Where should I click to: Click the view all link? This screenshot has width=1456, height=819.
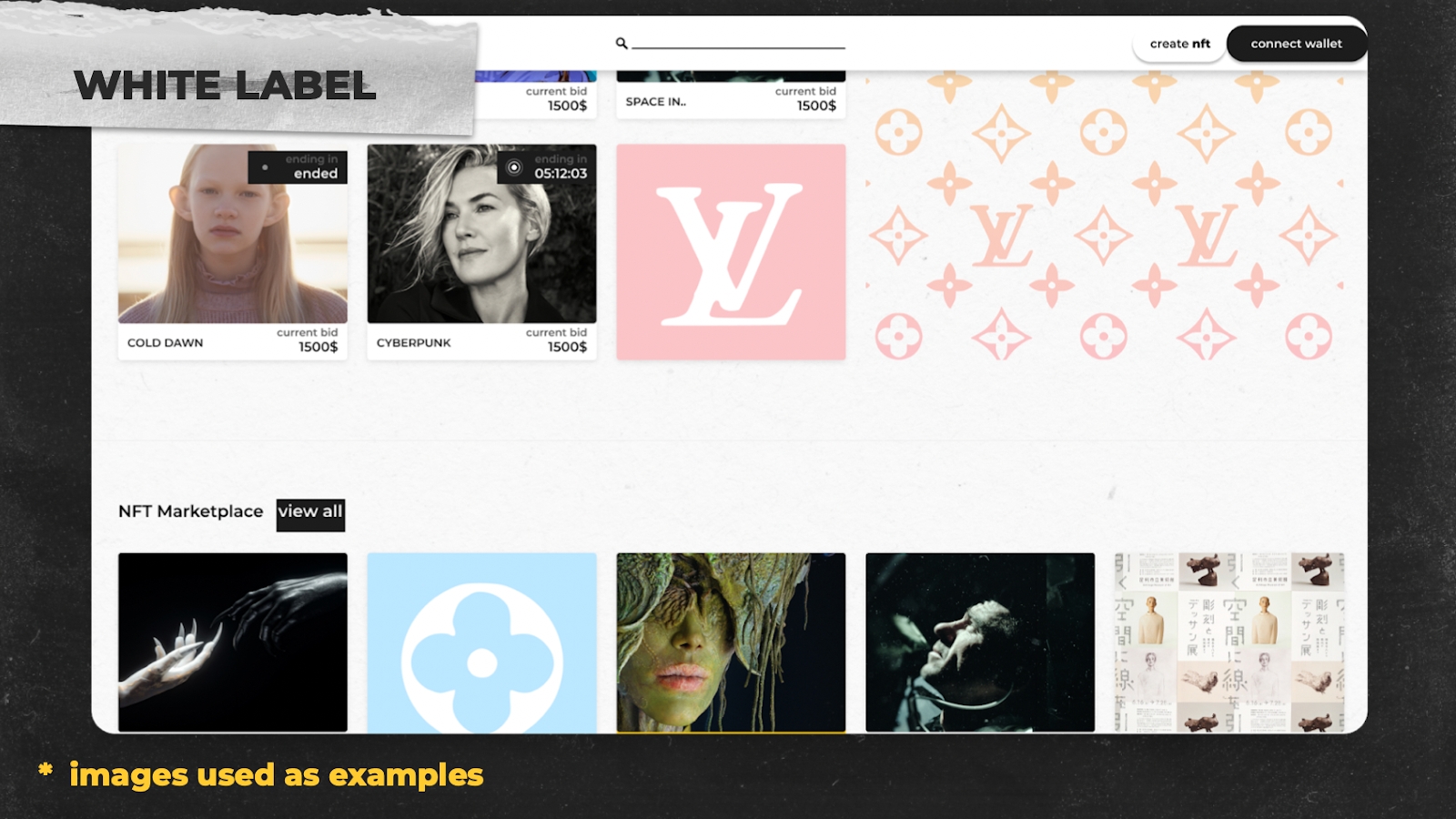pos(310,513)
